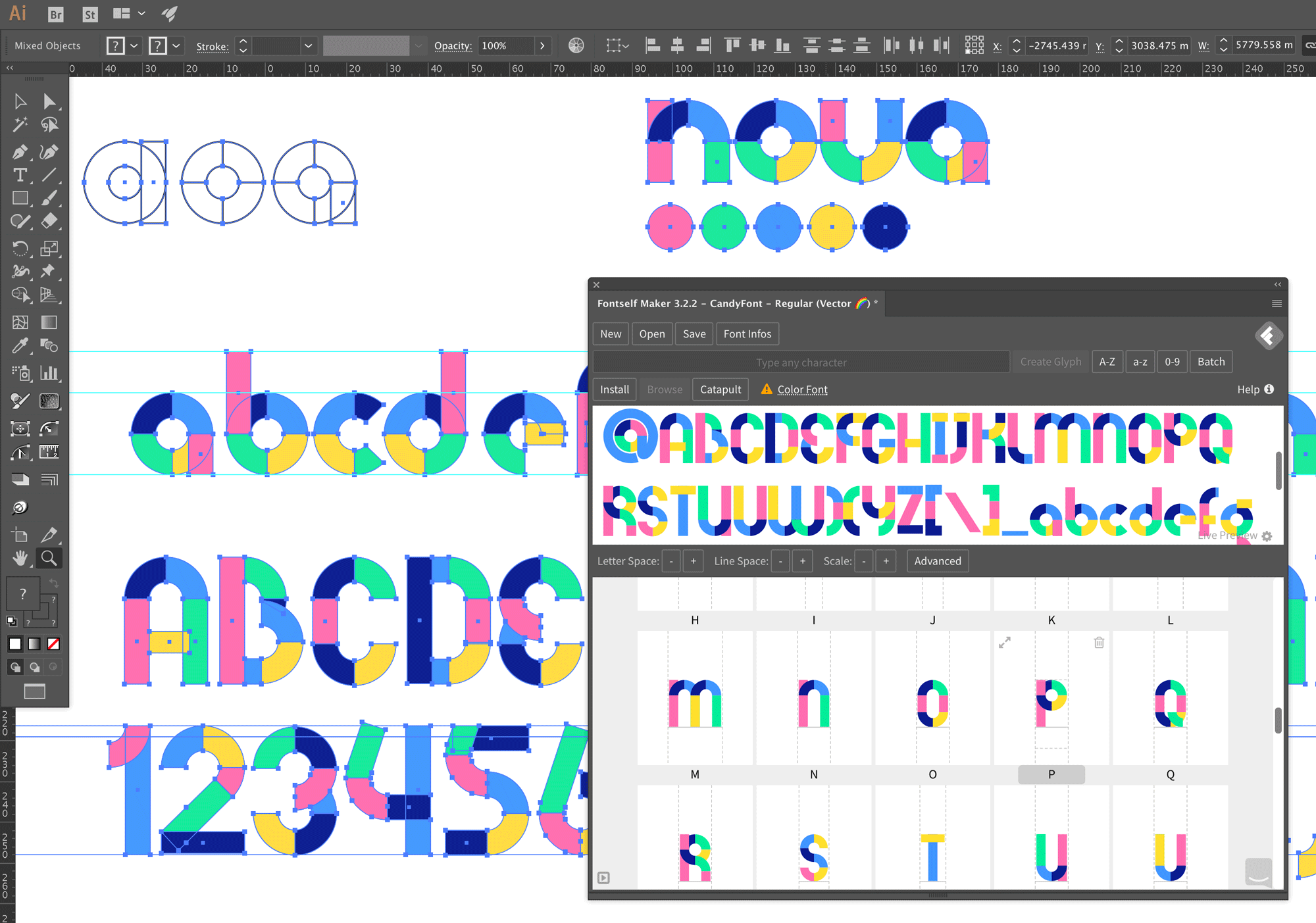Switch to Draw Behind drawing mode
This screenshot has width=1316, height=923.
click(x=35, y=666)
